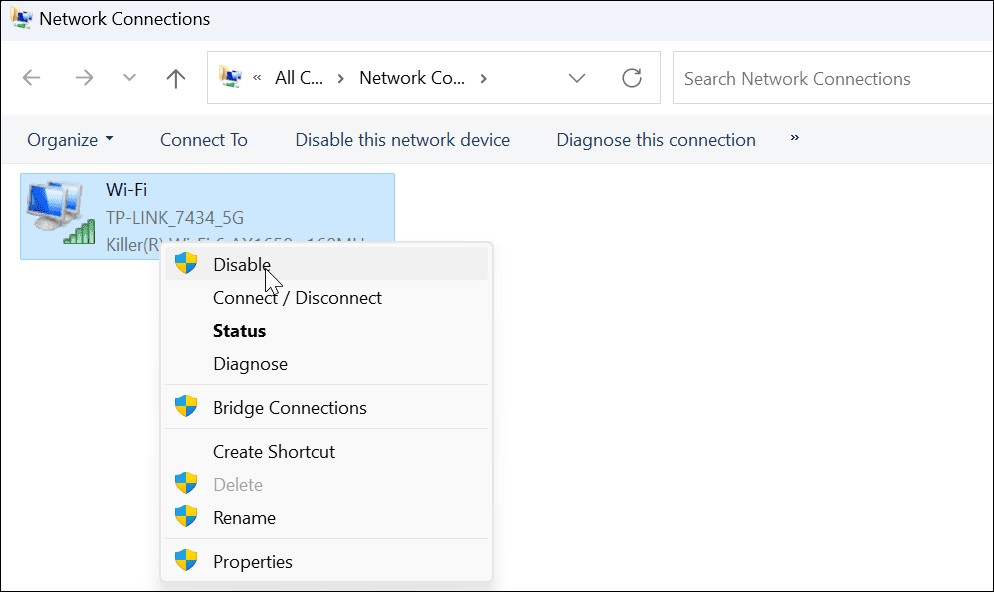Click Disable this network device toolbar link
The height and width of the screenshot is (592, 994).
pyautogui.click(x=402, y=139)
